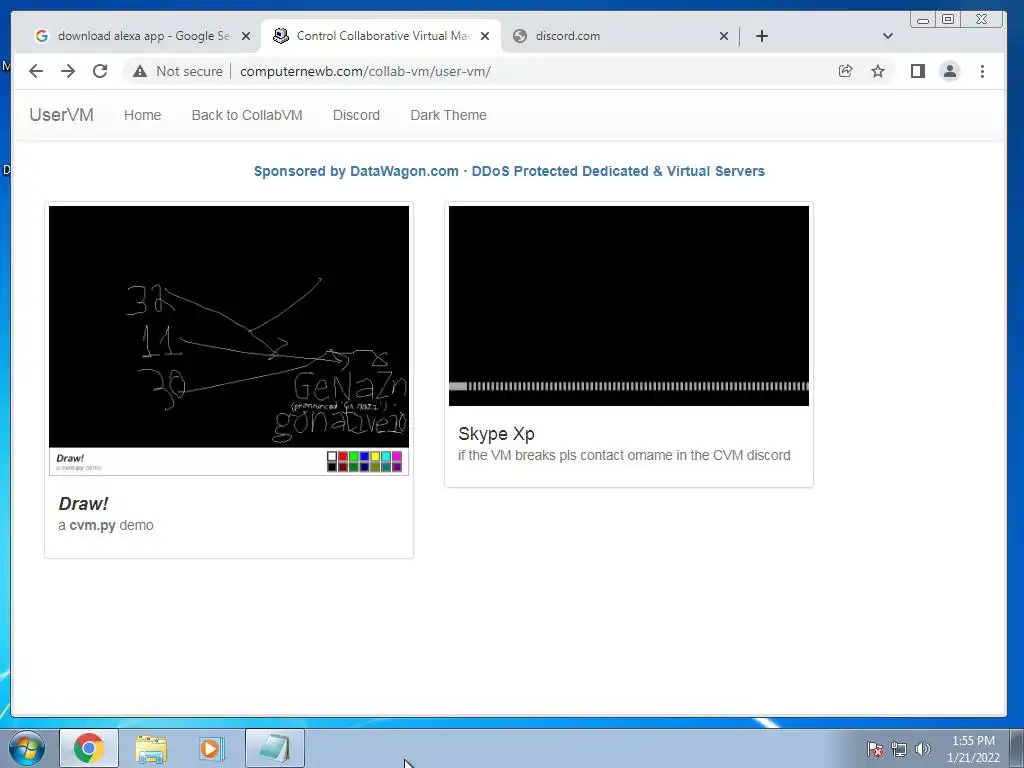Close the discord.com tab

coord(724,36)
